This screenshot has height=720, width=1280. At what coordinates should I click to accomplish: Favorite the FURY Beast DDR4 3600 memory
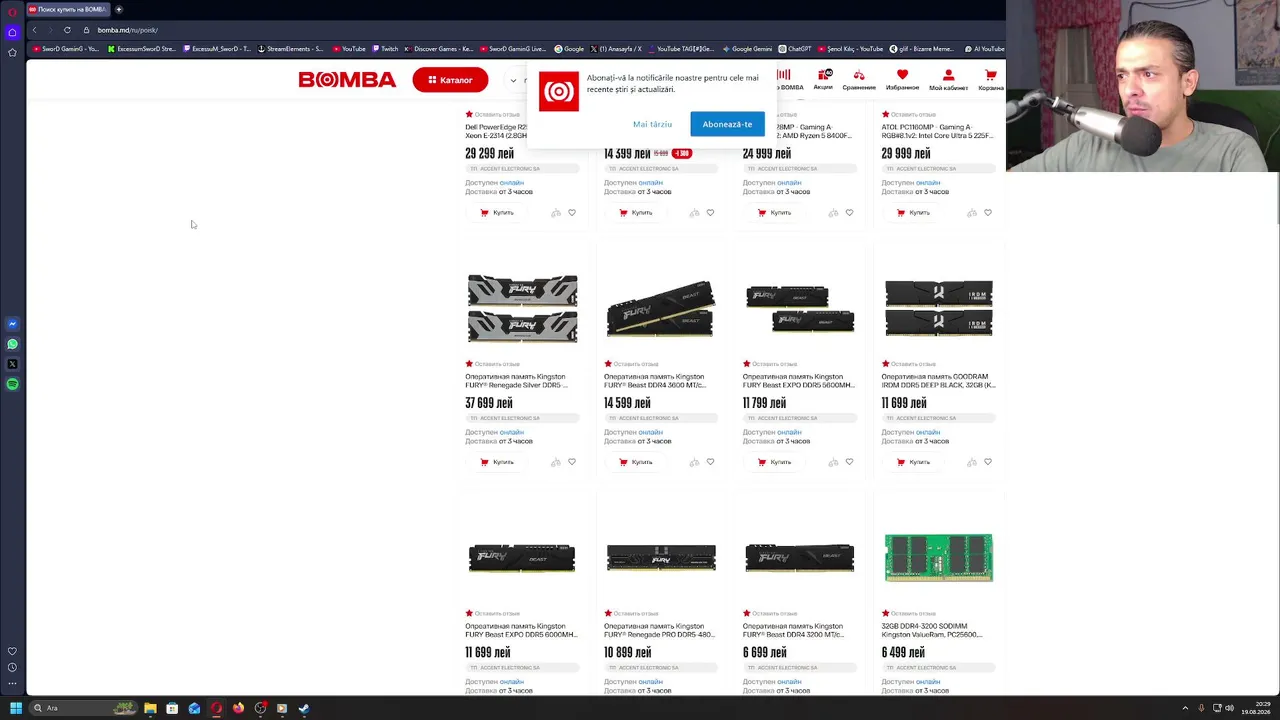coord(710,462)
